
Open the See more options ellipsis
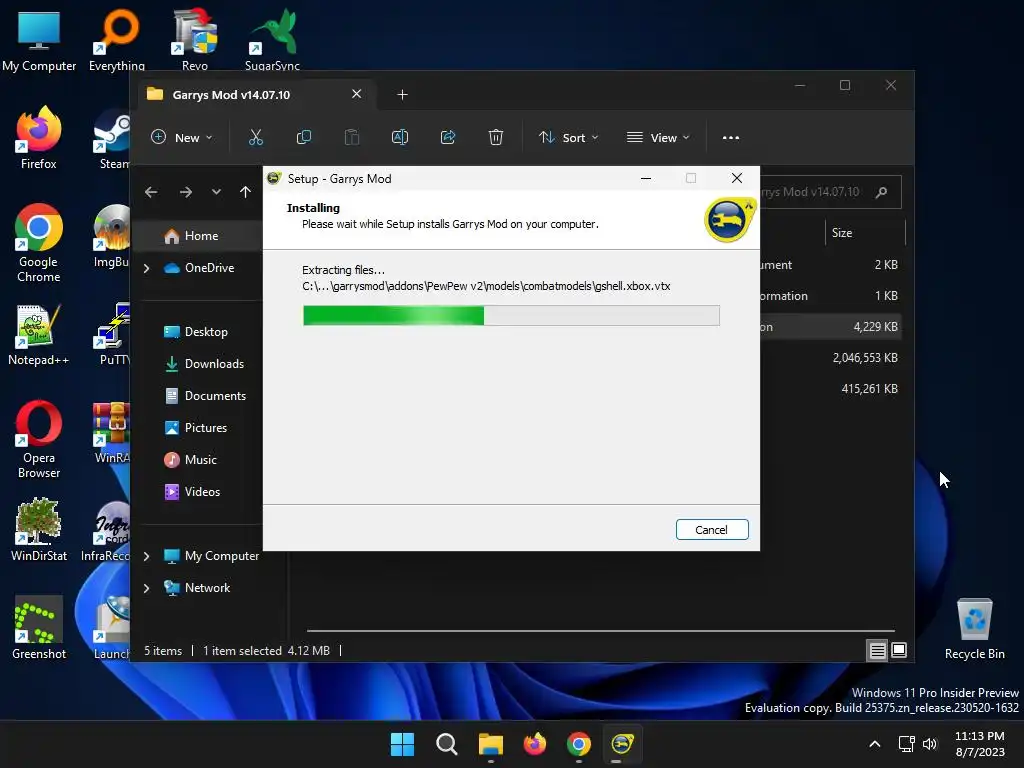(x=731, y=138)
